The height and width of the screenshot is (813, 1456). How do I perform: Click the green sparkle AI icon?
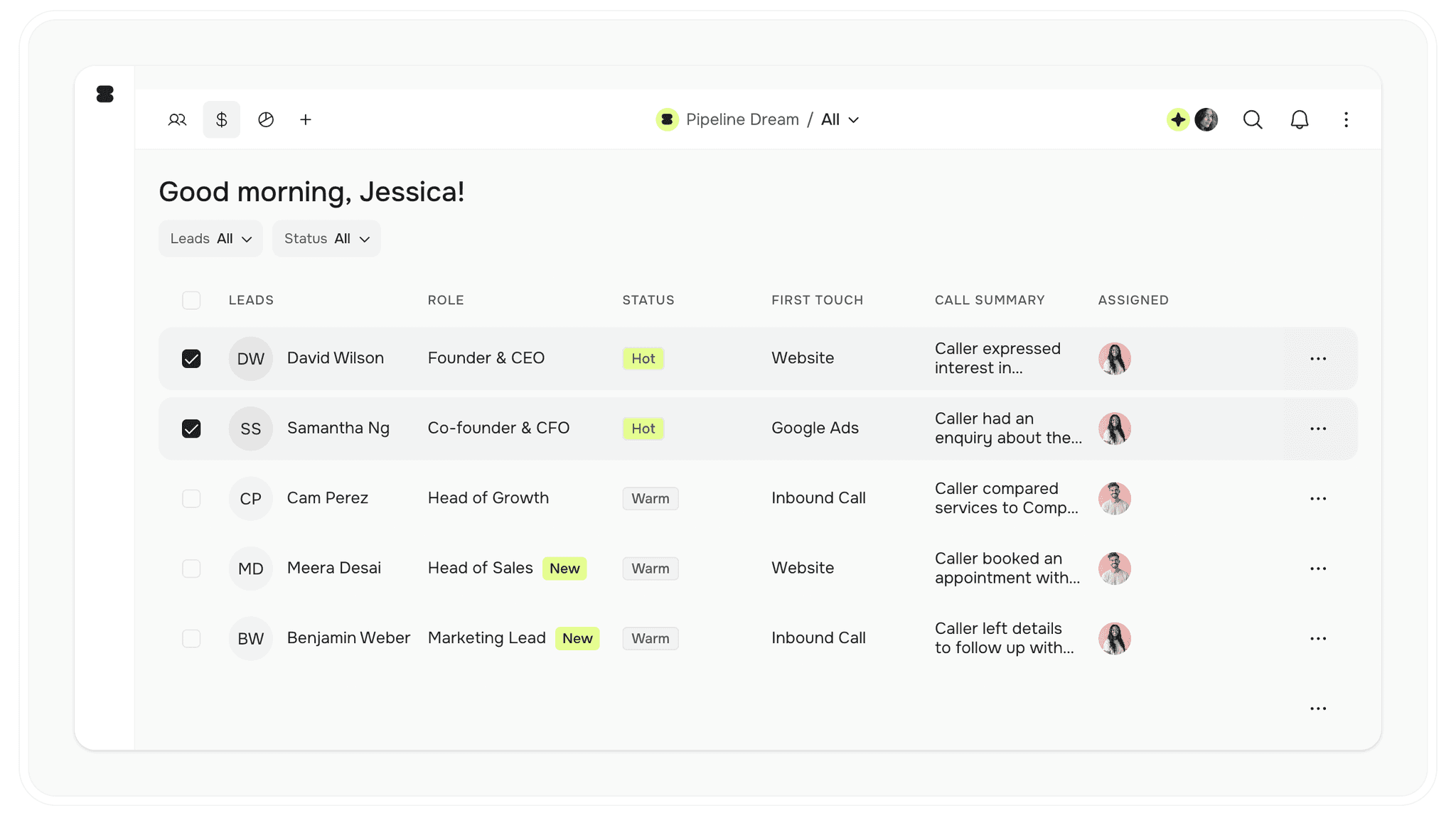coord(1178,119)
